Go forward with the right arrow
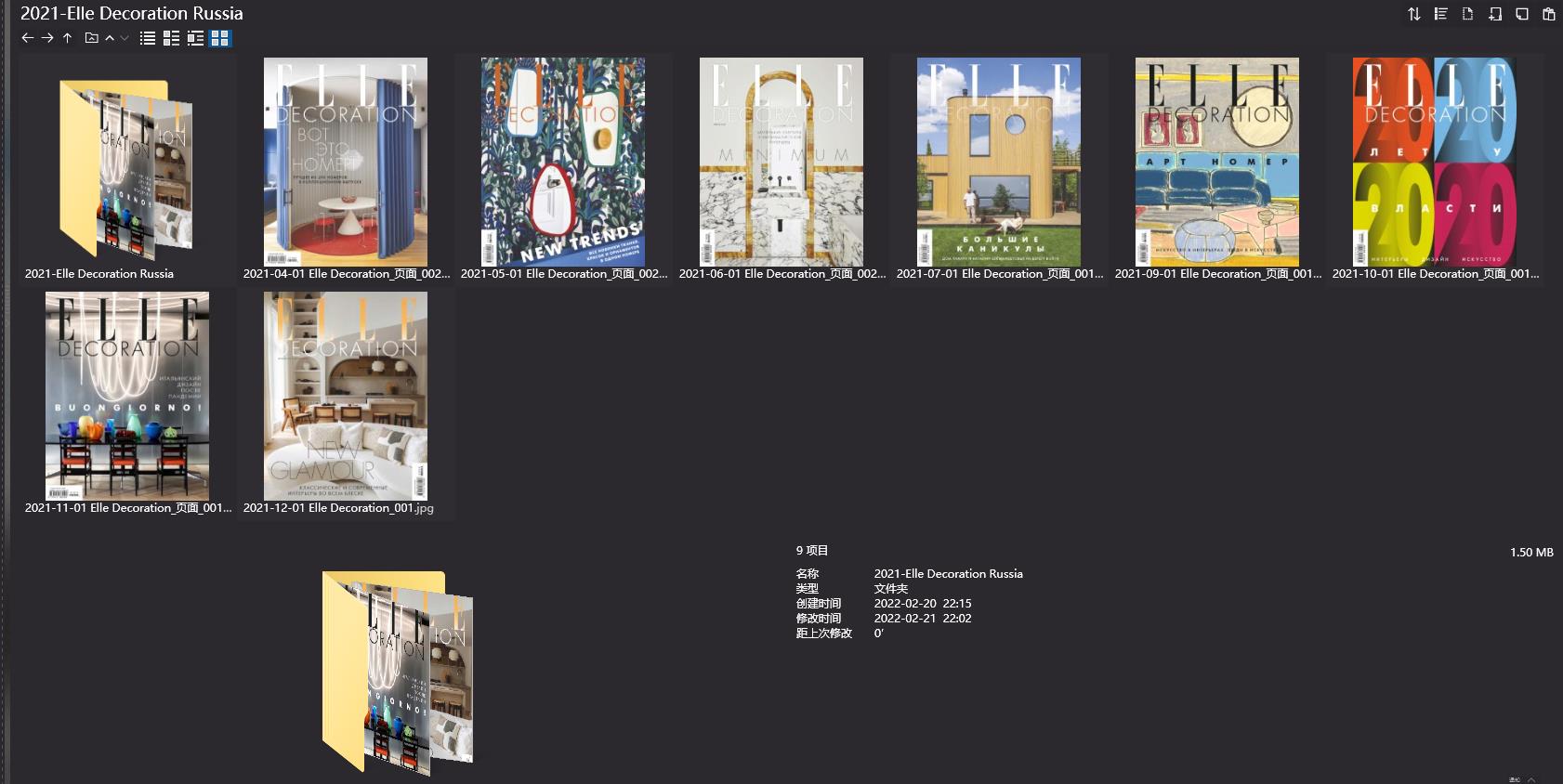 (x=47, y=38)
